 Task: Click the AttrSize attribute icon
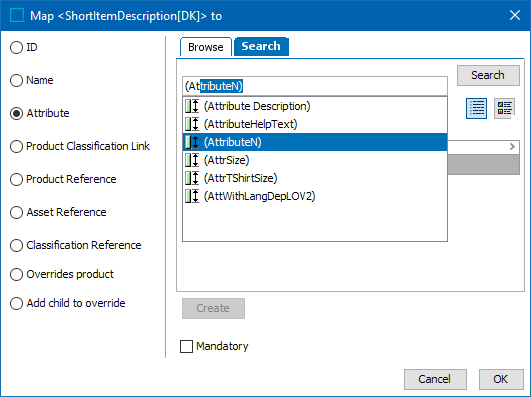coord(192,160)
